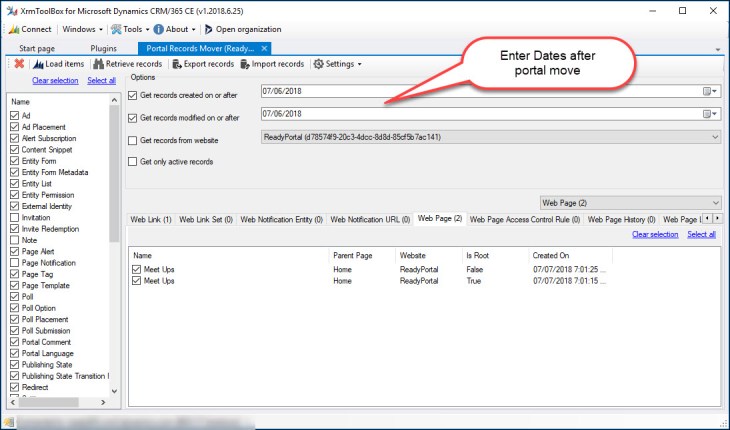Open the Tools menu
The height and width of the screenshot is (430, 730).
[x=135, y=29]
